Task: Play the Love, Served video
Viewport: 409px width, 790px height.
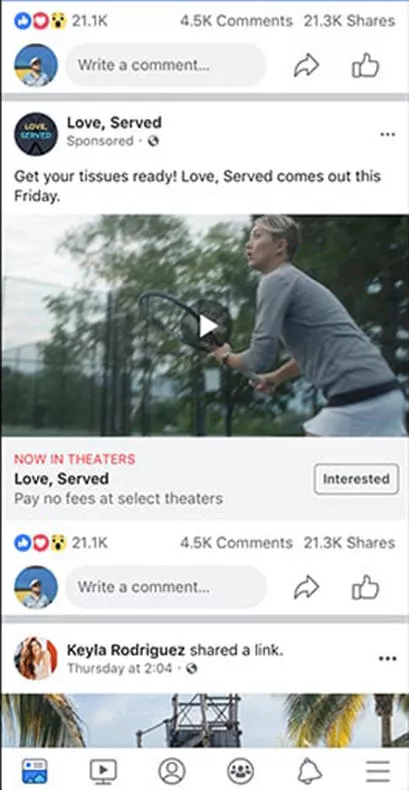Action: tap(208, 326)
